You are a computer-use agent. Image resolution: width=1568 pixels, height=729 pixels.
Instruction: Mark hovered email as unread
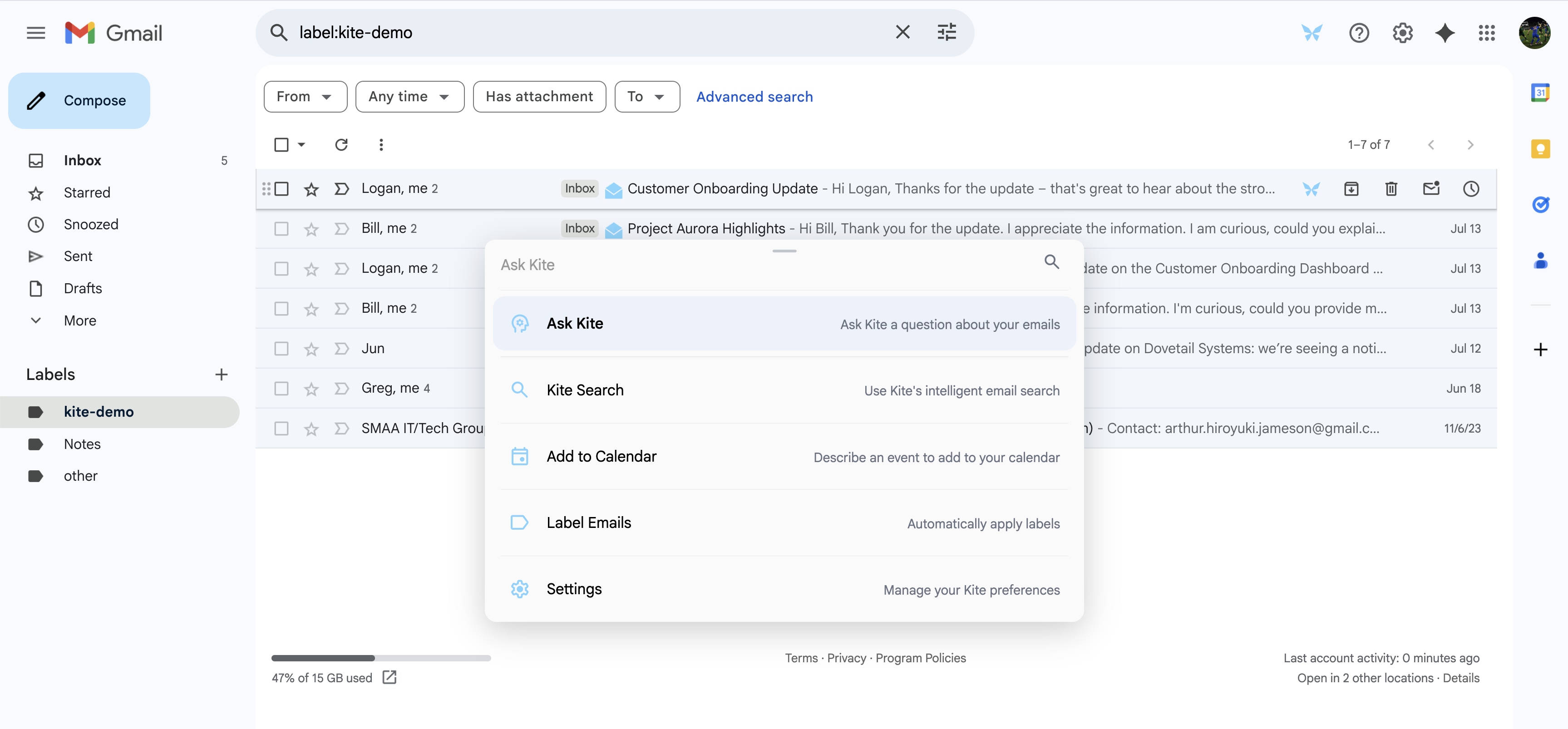[x=1430, y=189]
